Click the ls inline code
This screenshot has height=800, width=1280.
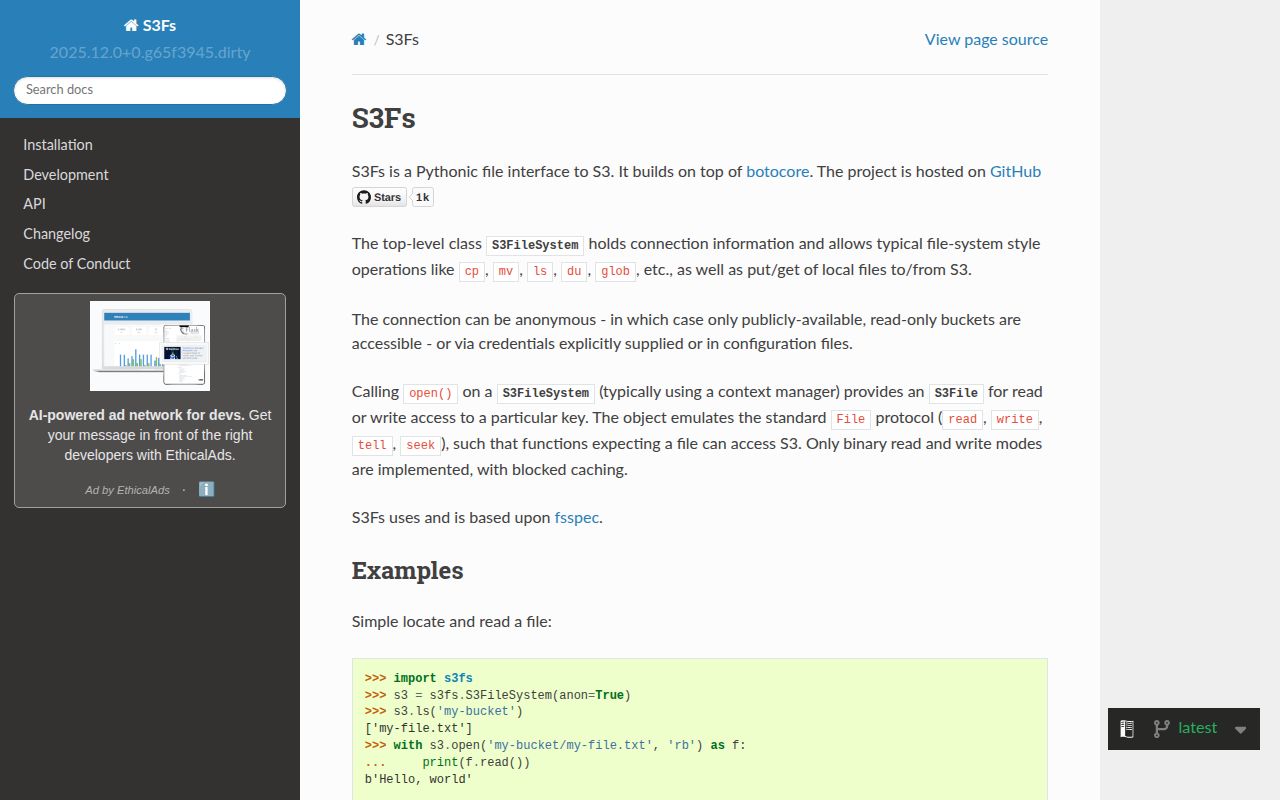pyautogui.click(x=540, y=271)
